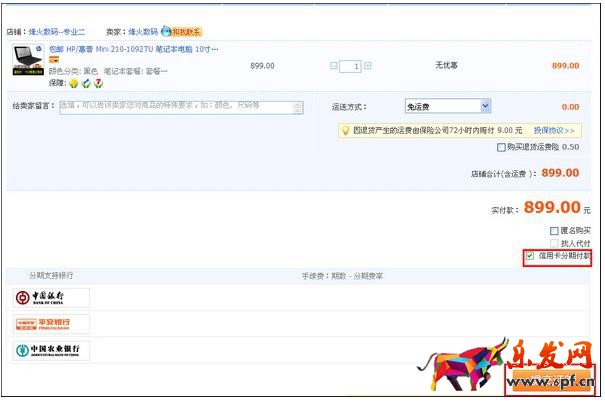This screenshot has width=605, height=402.
Task: Click the blue-green guarantee badge icon
Action: (85, 82)
